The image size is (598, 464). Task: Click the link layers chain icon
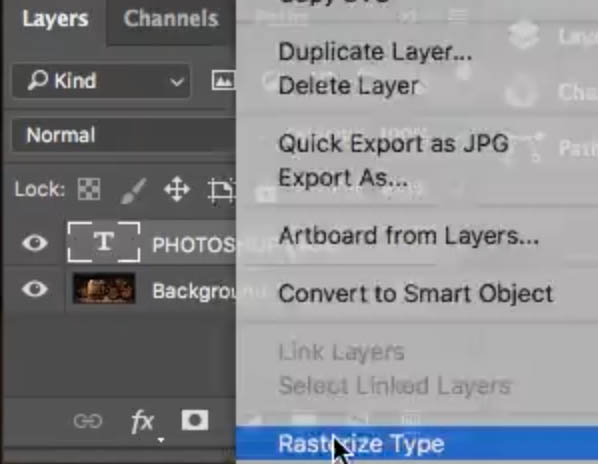(x=88, y=421)
